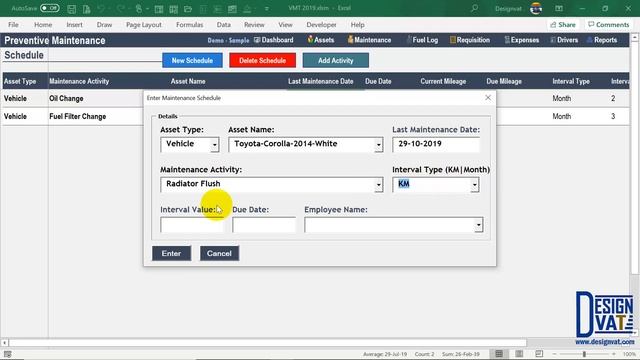Click the Month cell in Oil Change row
This screenshot has height=360, width=640.
pyautogui.click(x=562, y=99)
